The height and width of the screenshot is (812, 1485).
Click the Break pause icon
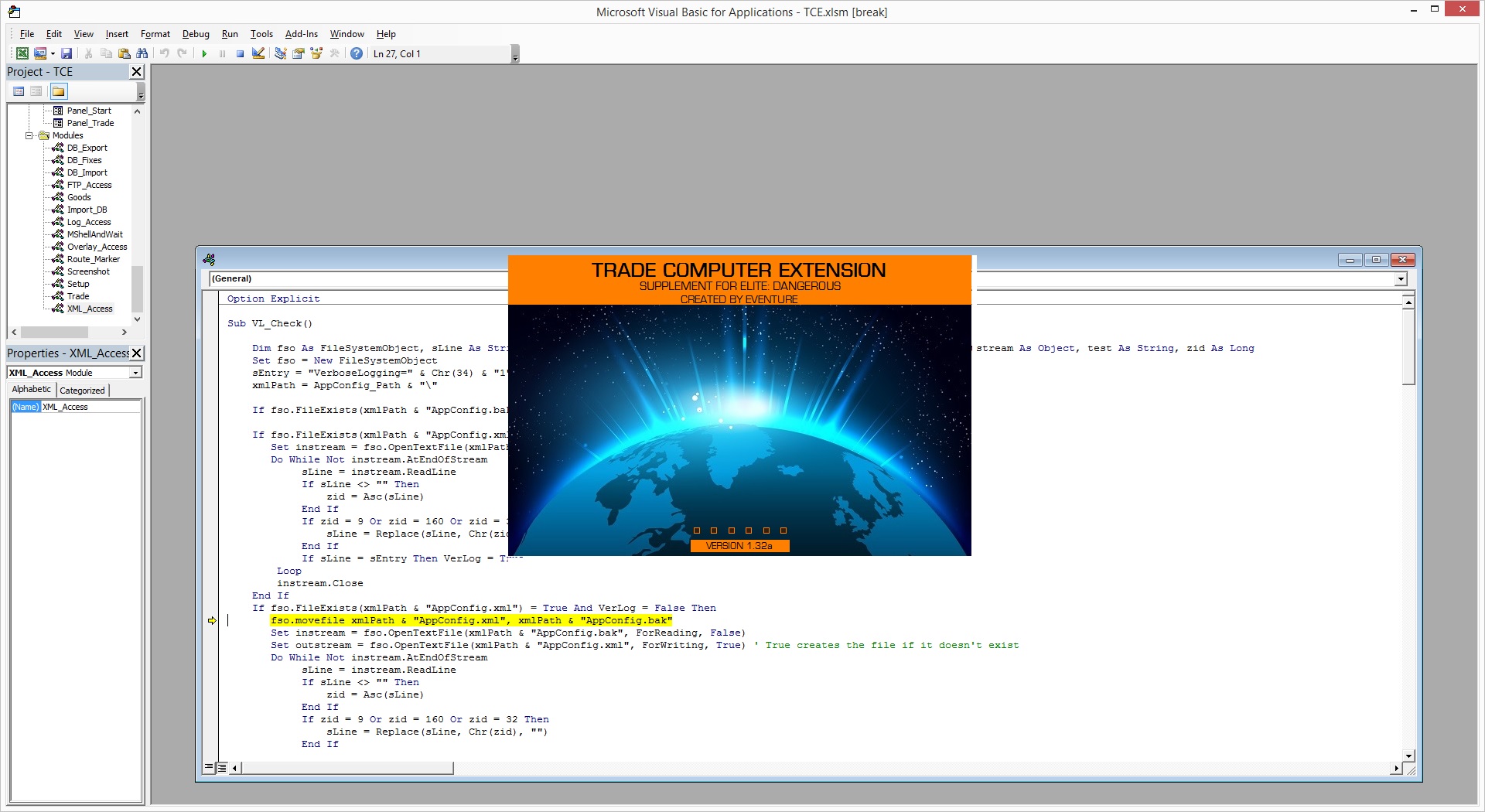click(223, 53)
